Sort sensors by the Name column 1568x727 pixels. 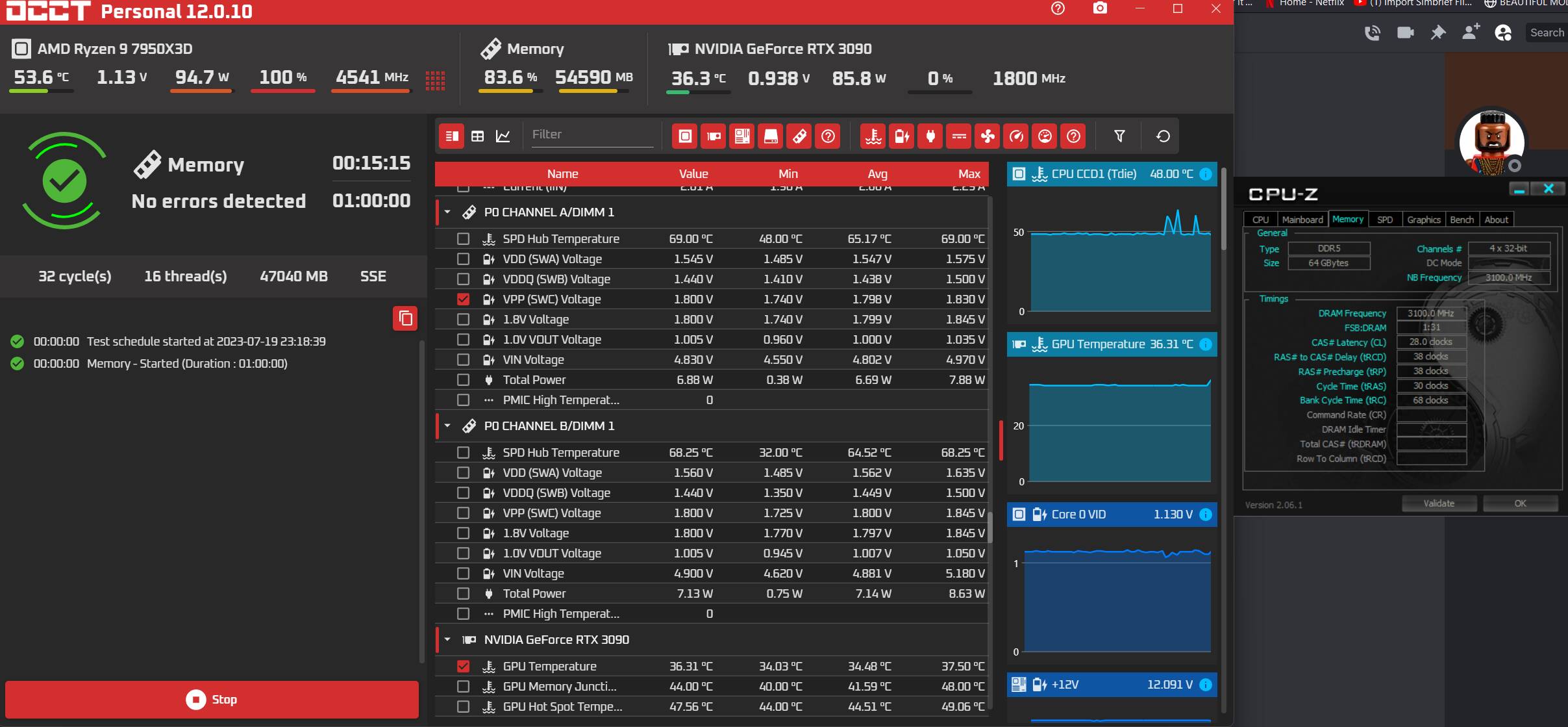click(562, 174)
